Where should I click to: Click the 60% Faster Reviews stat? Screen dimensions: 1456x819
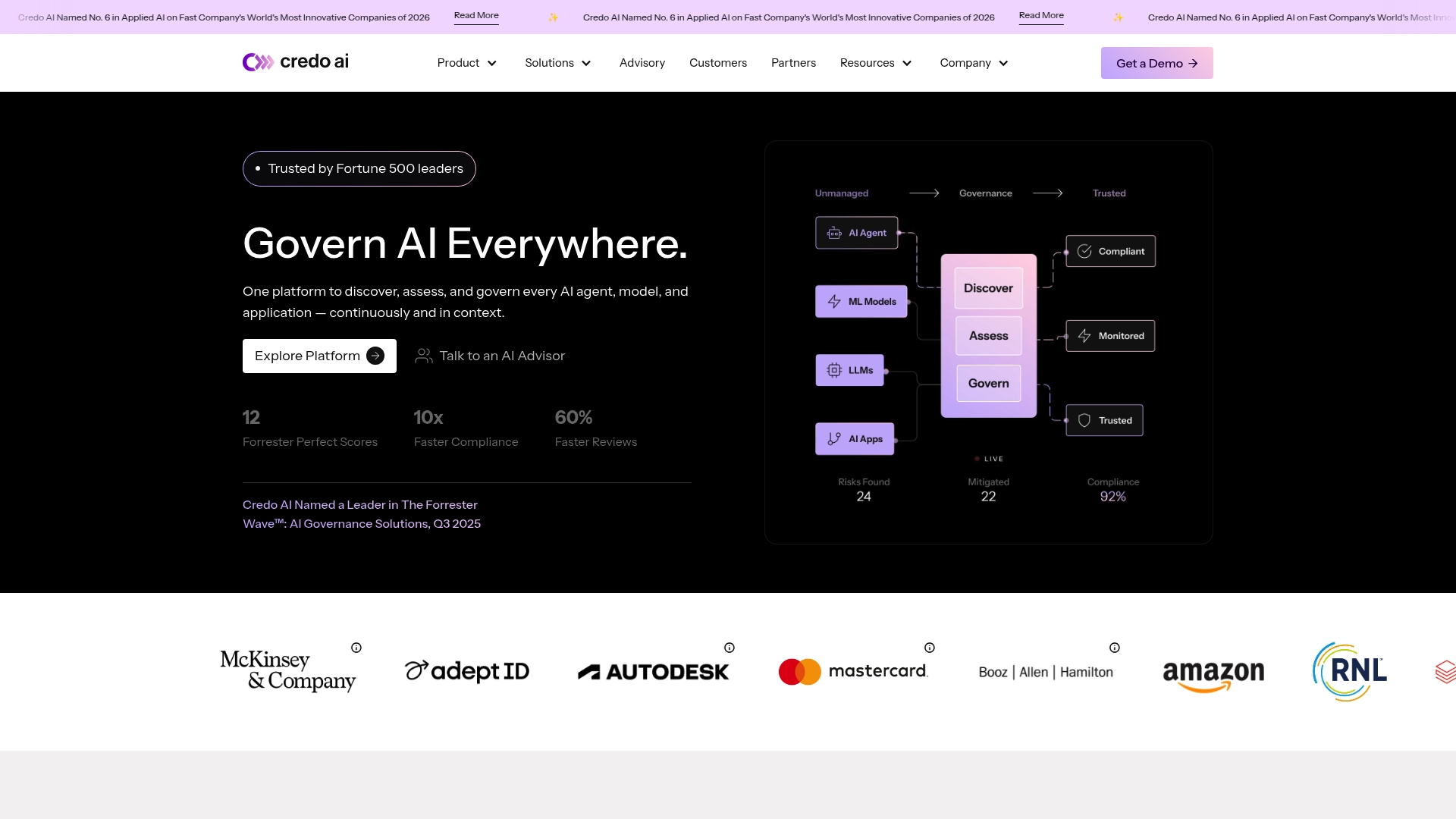click(x=596, y=428)
